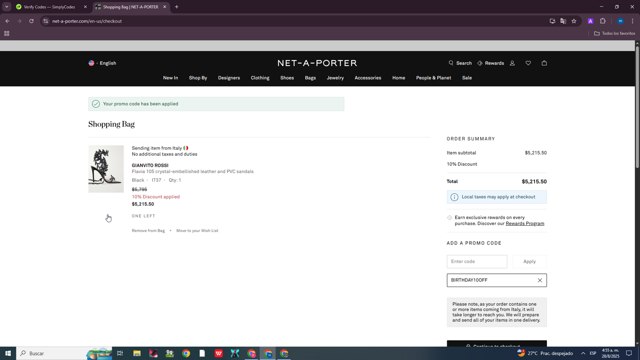Click the promo applied checkmark icon

click(x=96, y=104)
